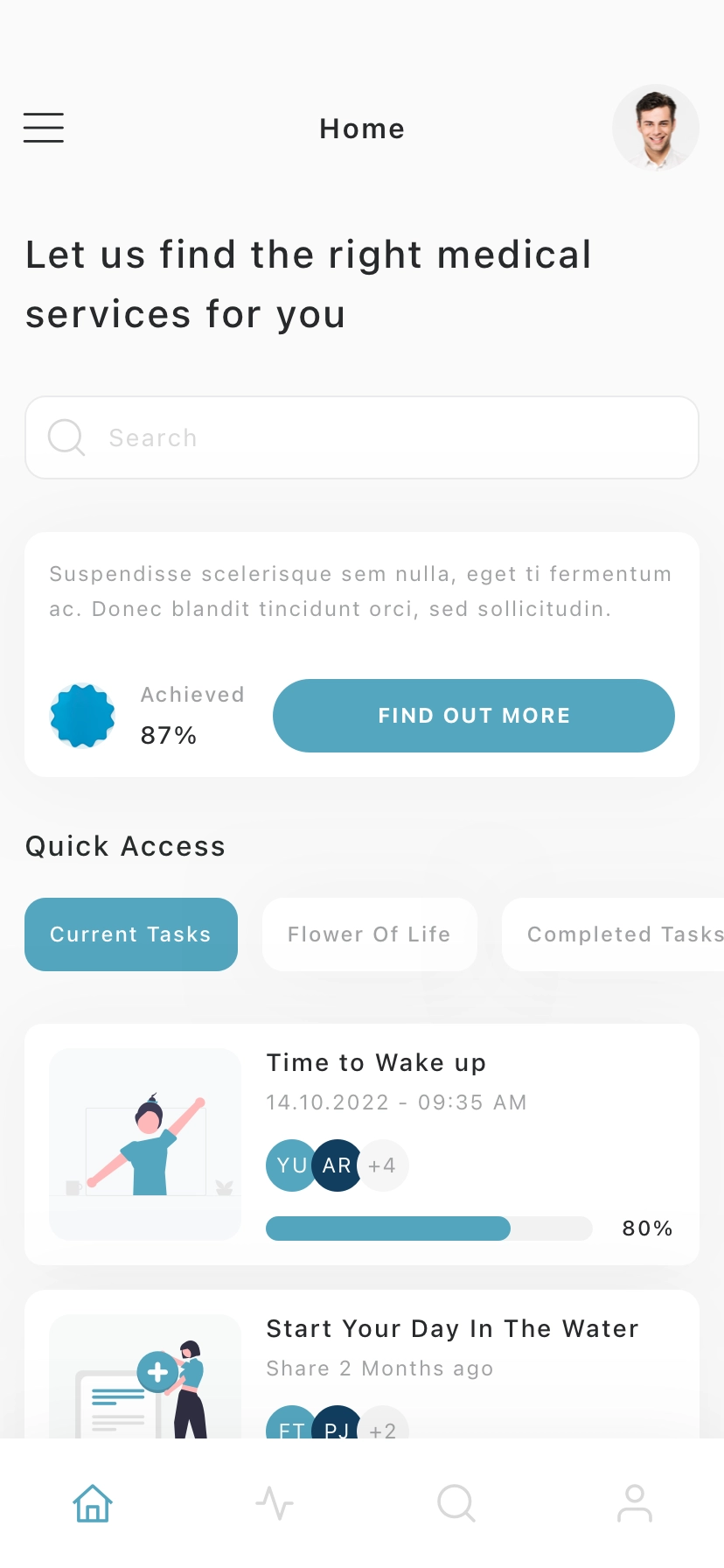
Task: Open the hamburger menu
Action: coord(44,128)
